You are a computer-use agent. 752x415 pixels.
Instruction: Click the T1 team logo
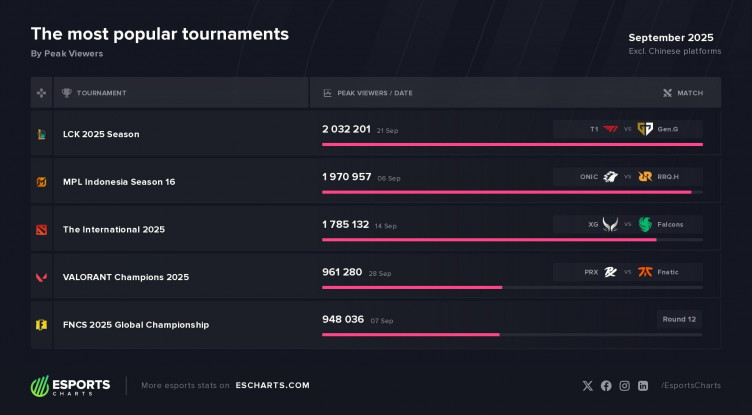(x=611, y=129)
